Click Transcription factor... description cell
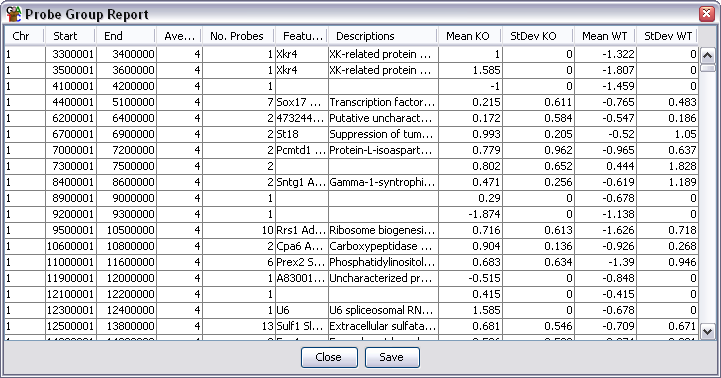Viewport: 721px width, 378px height. [x=383, y=103]
